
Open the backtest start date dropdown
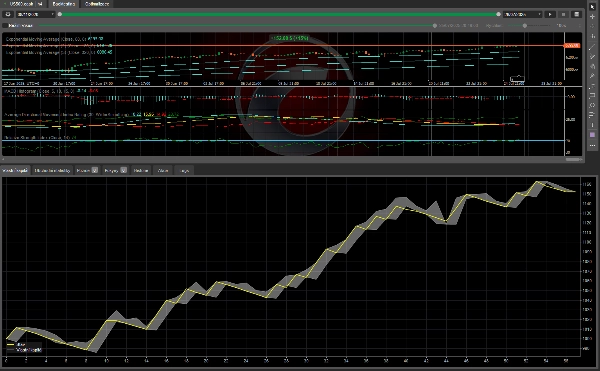(36, 15)
